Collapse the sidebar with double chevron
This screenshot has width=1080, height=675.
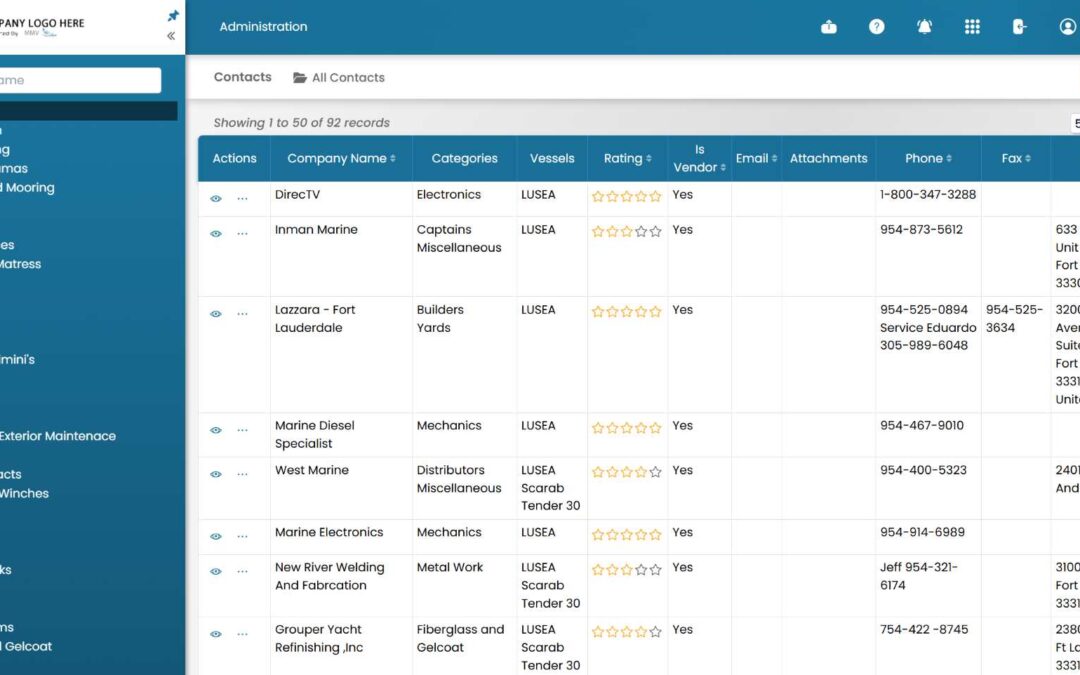(171, 36)
